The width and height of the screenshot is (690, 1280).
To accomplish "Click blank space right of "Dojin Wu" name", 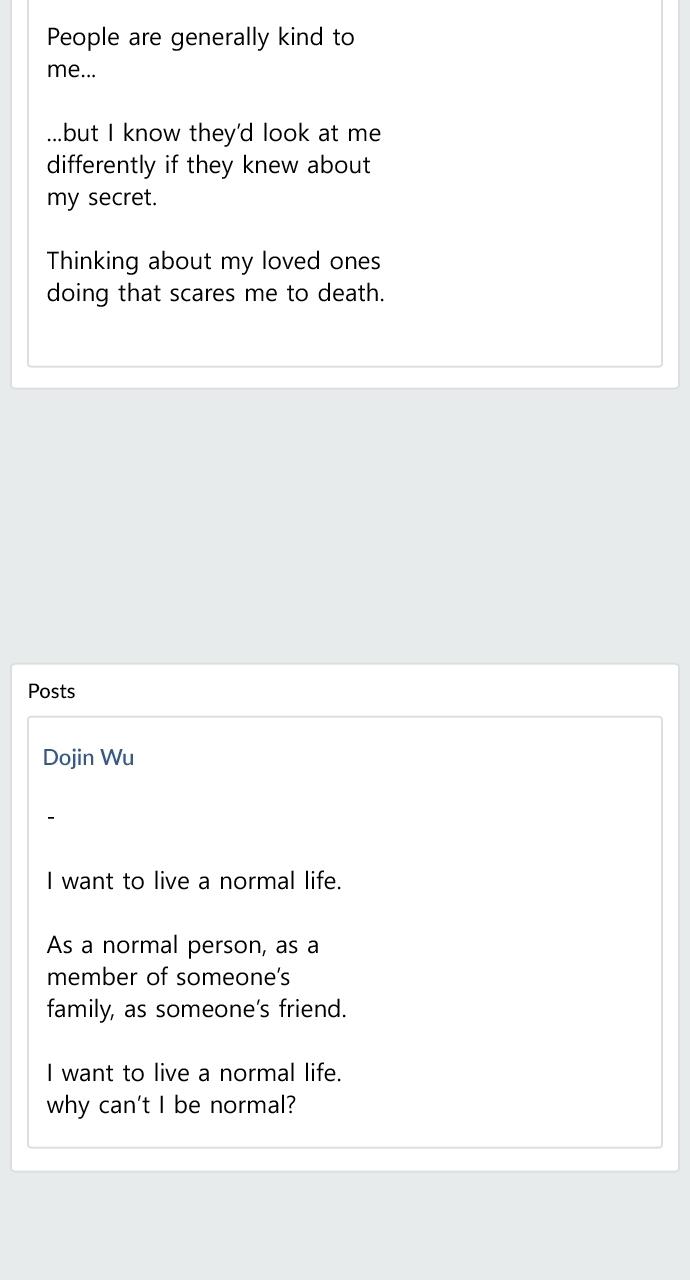I will coord(400,757).
